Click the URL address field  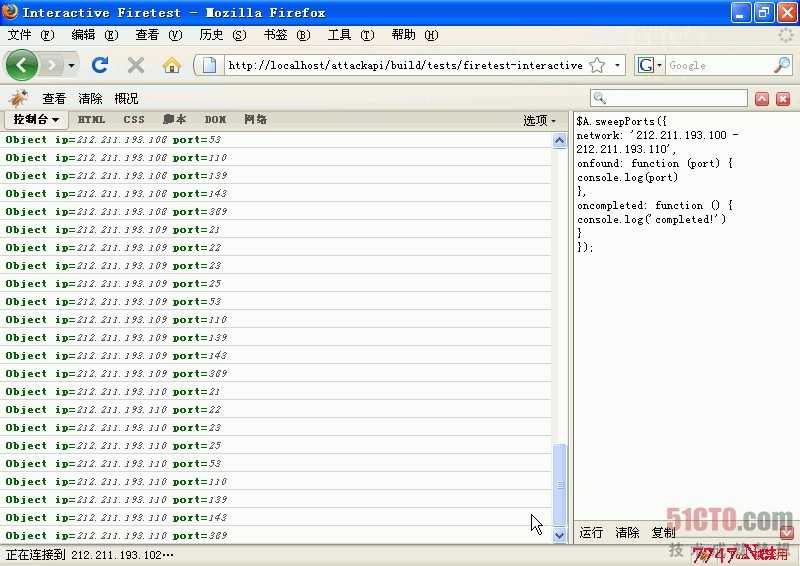point(406,65)
